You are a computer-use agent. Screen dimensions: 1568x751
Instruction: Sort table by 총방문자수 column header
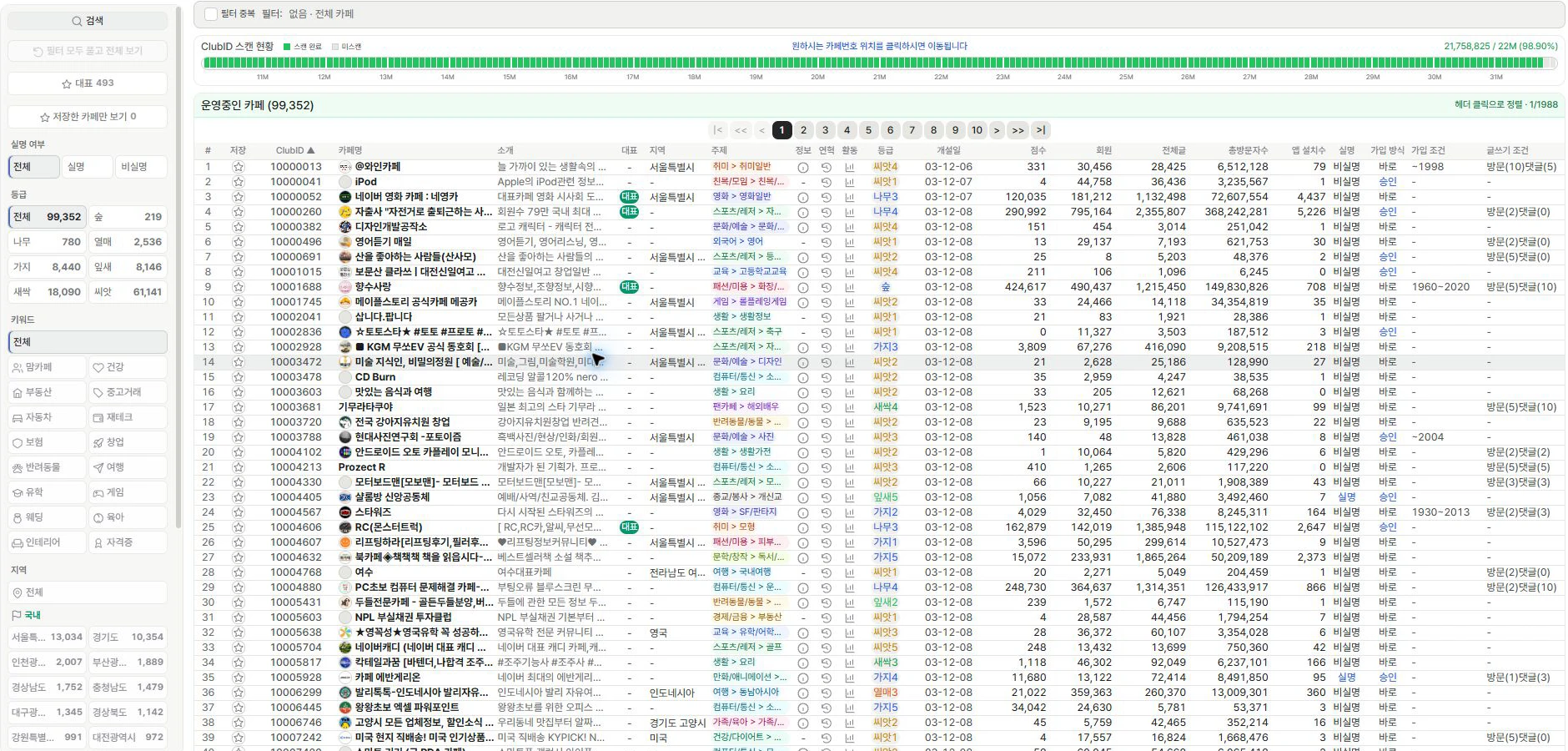1248,151
